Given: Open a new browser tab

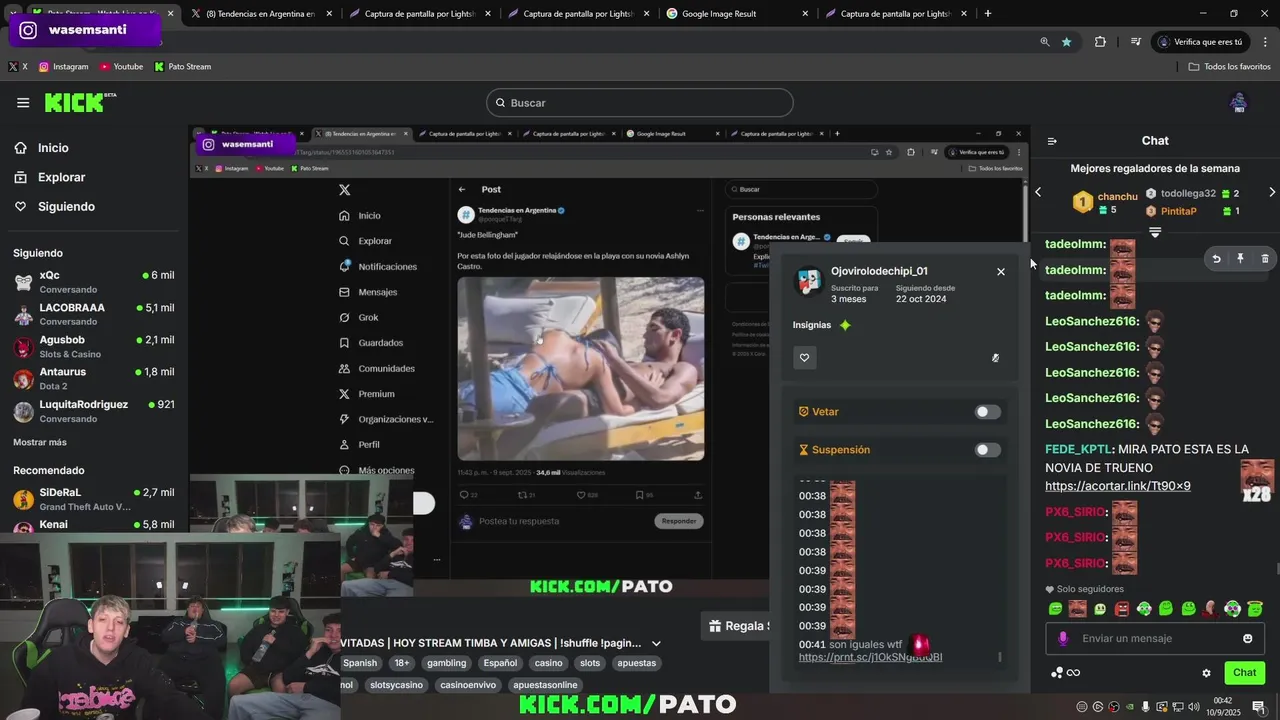Looking at the screenshot, I should coord(988,14).
